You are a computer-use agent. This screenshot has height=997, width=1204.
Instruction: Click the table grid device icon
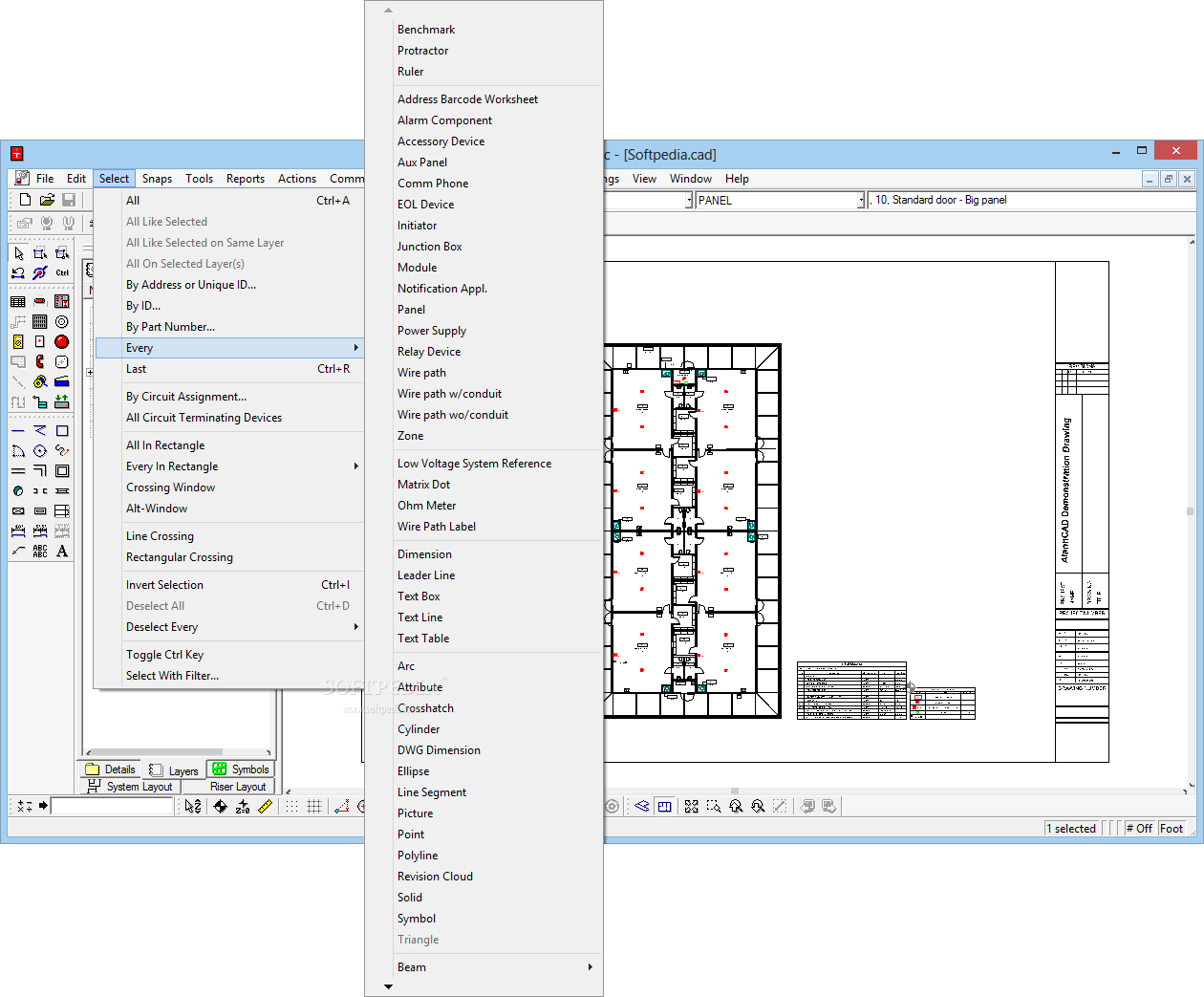pyautogui.click(x=18, y=301)
